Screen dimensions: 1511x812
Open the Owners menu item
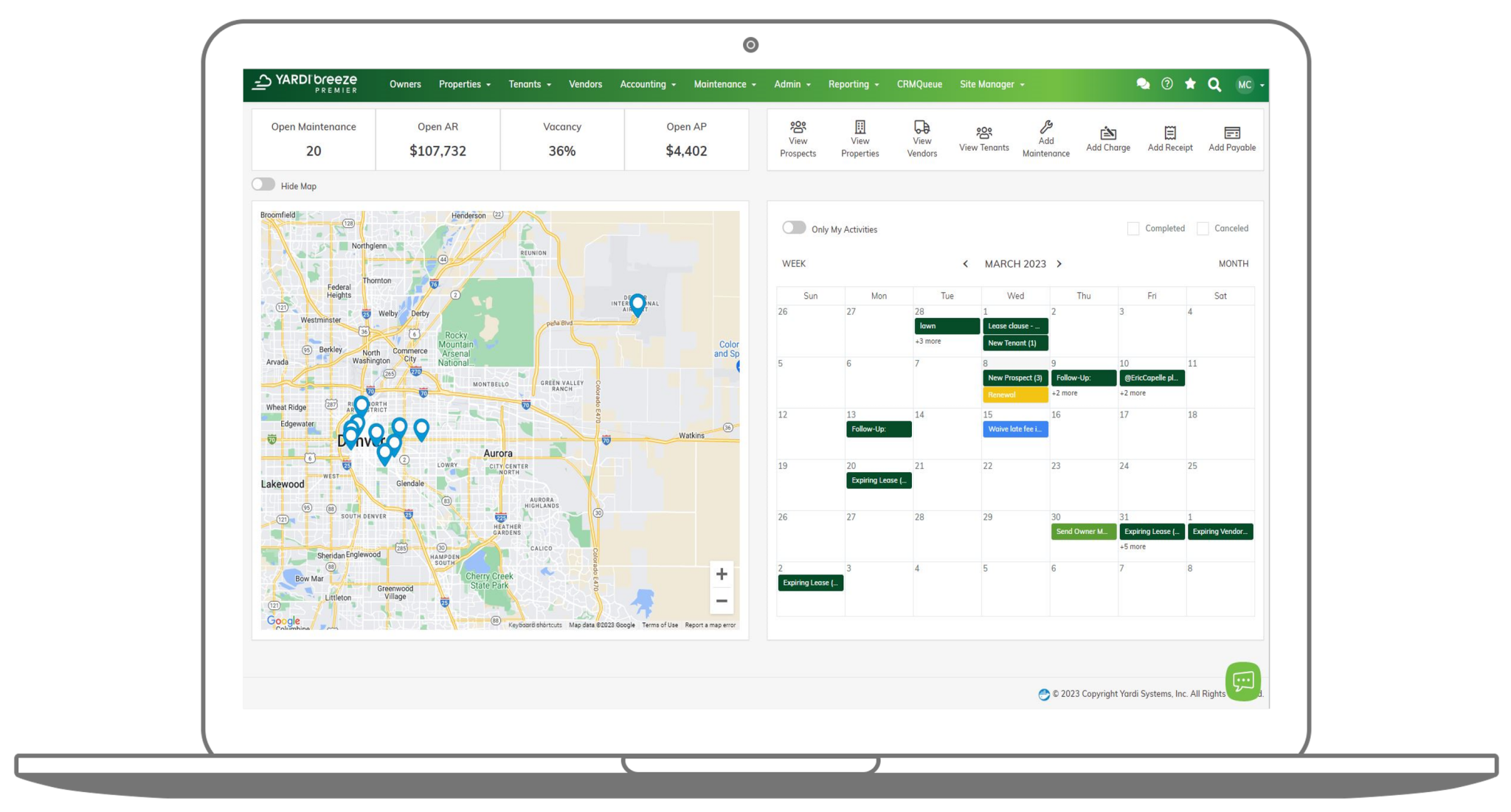(405, 85)
